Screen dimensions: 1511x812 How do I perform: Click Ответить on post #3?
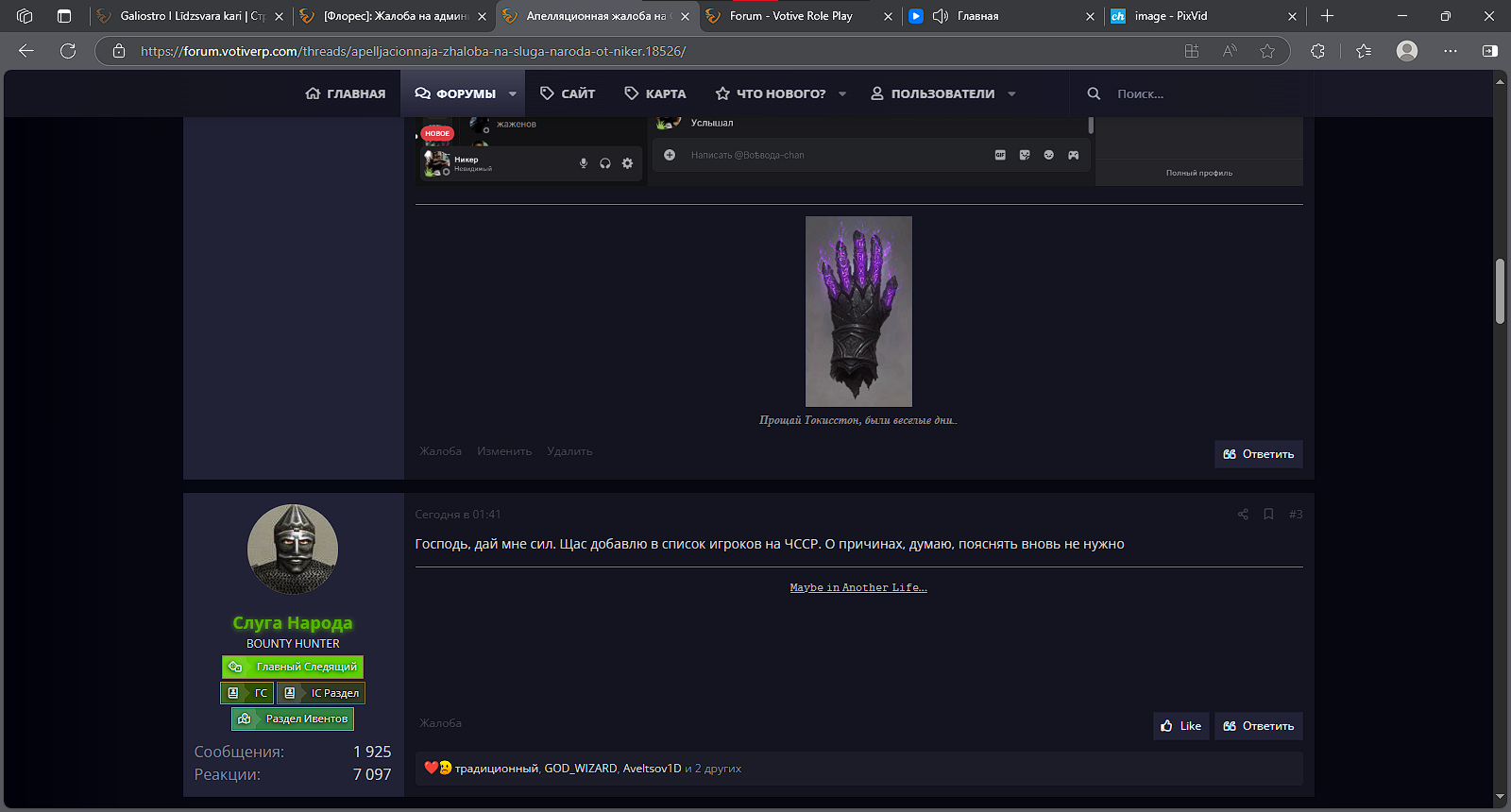pyautogui.click(x=1259, y=726)
